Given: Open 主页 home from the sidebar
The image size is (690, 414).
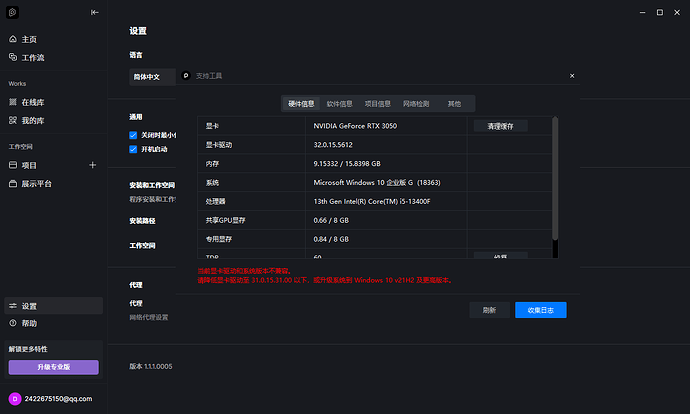Looking at the screenshot, I should coord(29,39).
